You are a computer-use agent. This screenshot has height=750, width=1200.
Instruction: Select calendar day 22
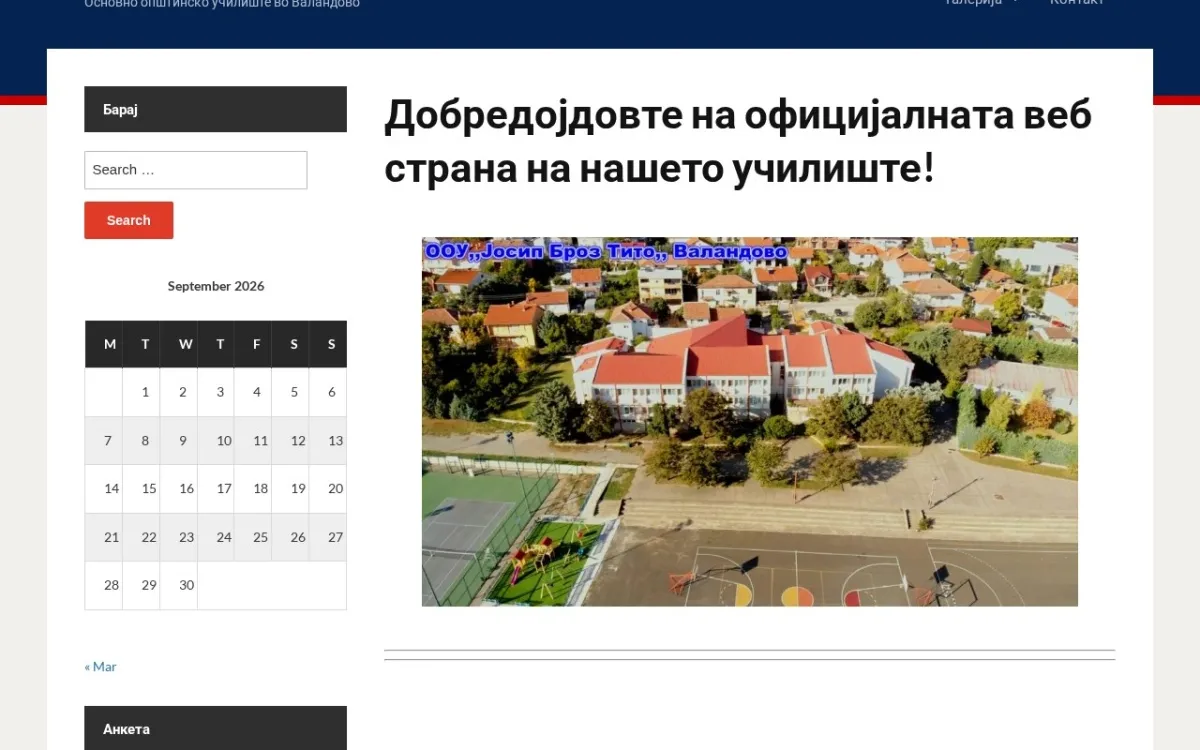pyautogui.click(x=141, y=537)
